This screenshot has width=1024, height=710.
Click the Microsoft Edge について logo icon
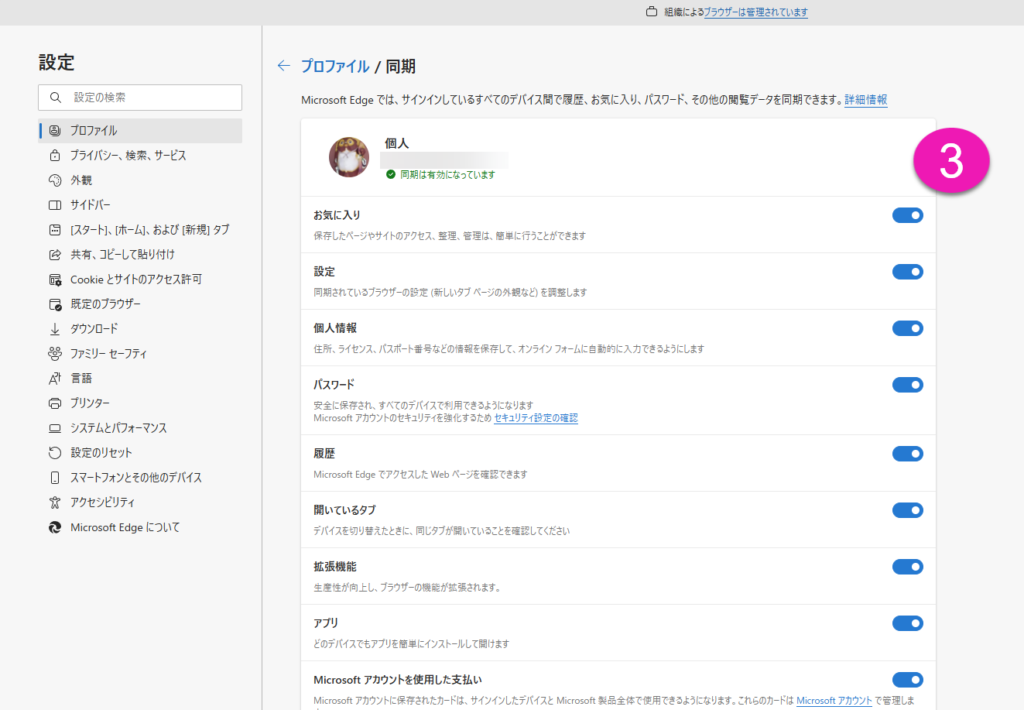pyautogui.click(x=55, y=527)
